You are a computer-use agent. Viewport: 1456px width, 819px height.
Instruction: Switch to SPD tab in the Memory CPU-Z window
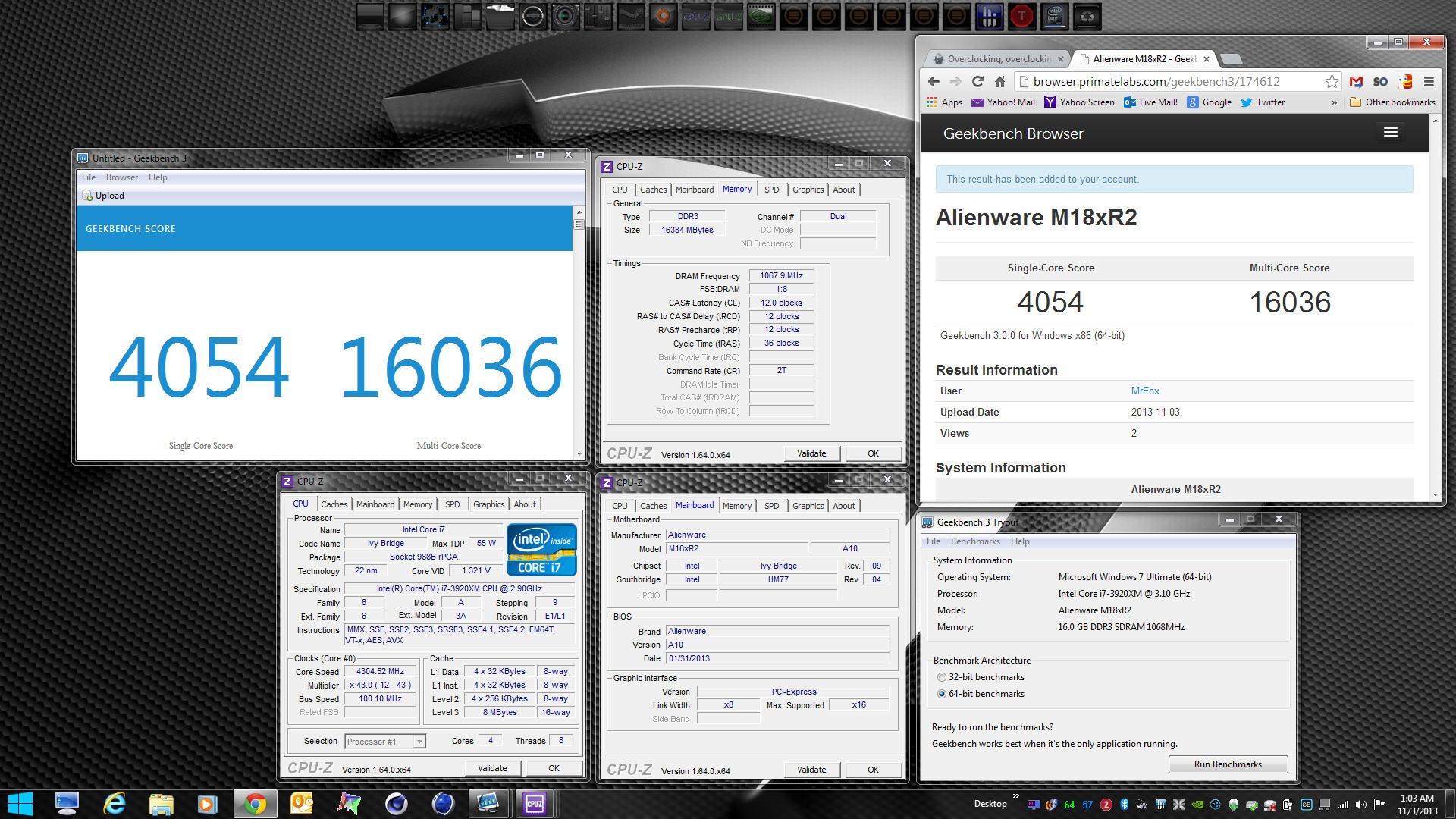[x=771, y=190]
